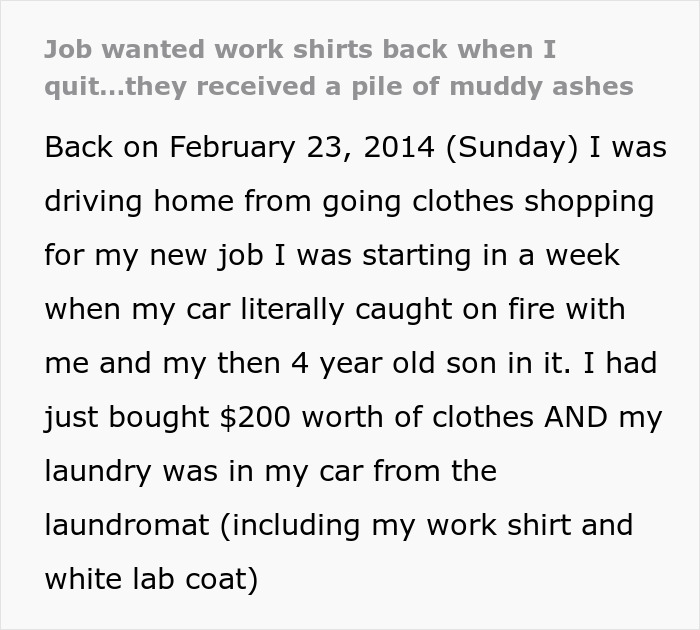Image resolution: width=700 pixels, height=630 pixels.
Task: Click the word "(Sunday)" in the first line
Action: point(511,148)
